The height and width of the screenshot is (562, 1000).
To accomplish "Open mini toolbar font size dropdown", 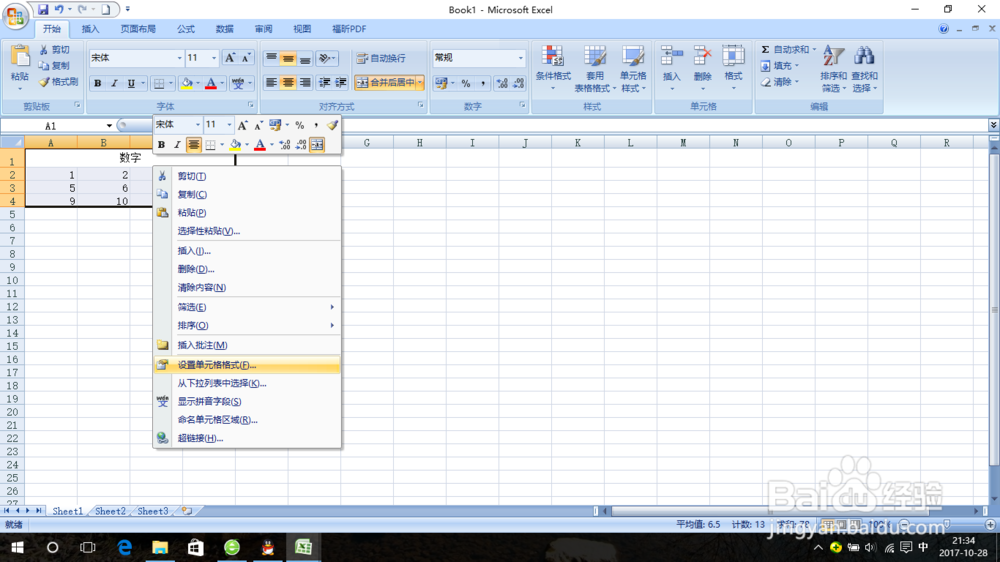I will (x=229, y=125).
